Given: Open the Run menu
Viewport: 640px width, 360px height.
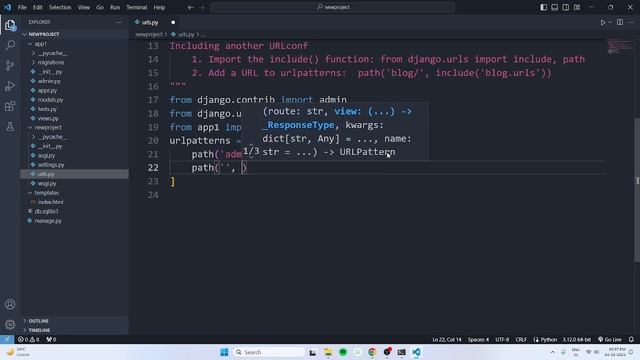Looking at the screenshot, I should tap(115, 7).
